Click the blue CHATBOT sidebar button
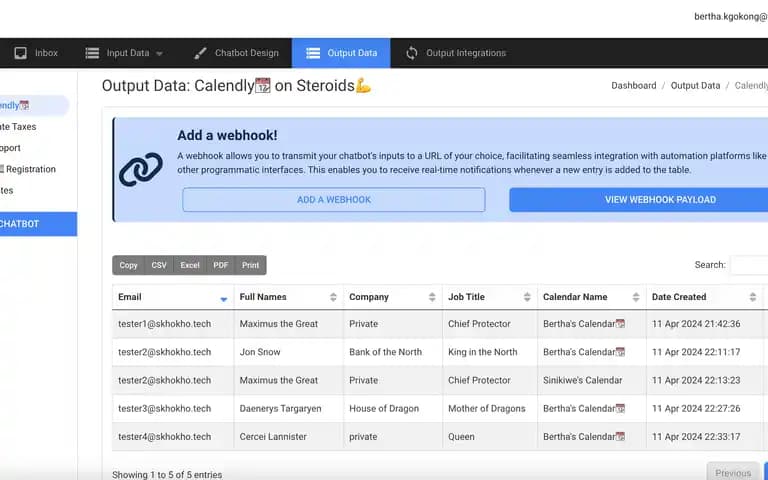Image resolution: width=768 pixels, height=480 pixels. [38, 224]
